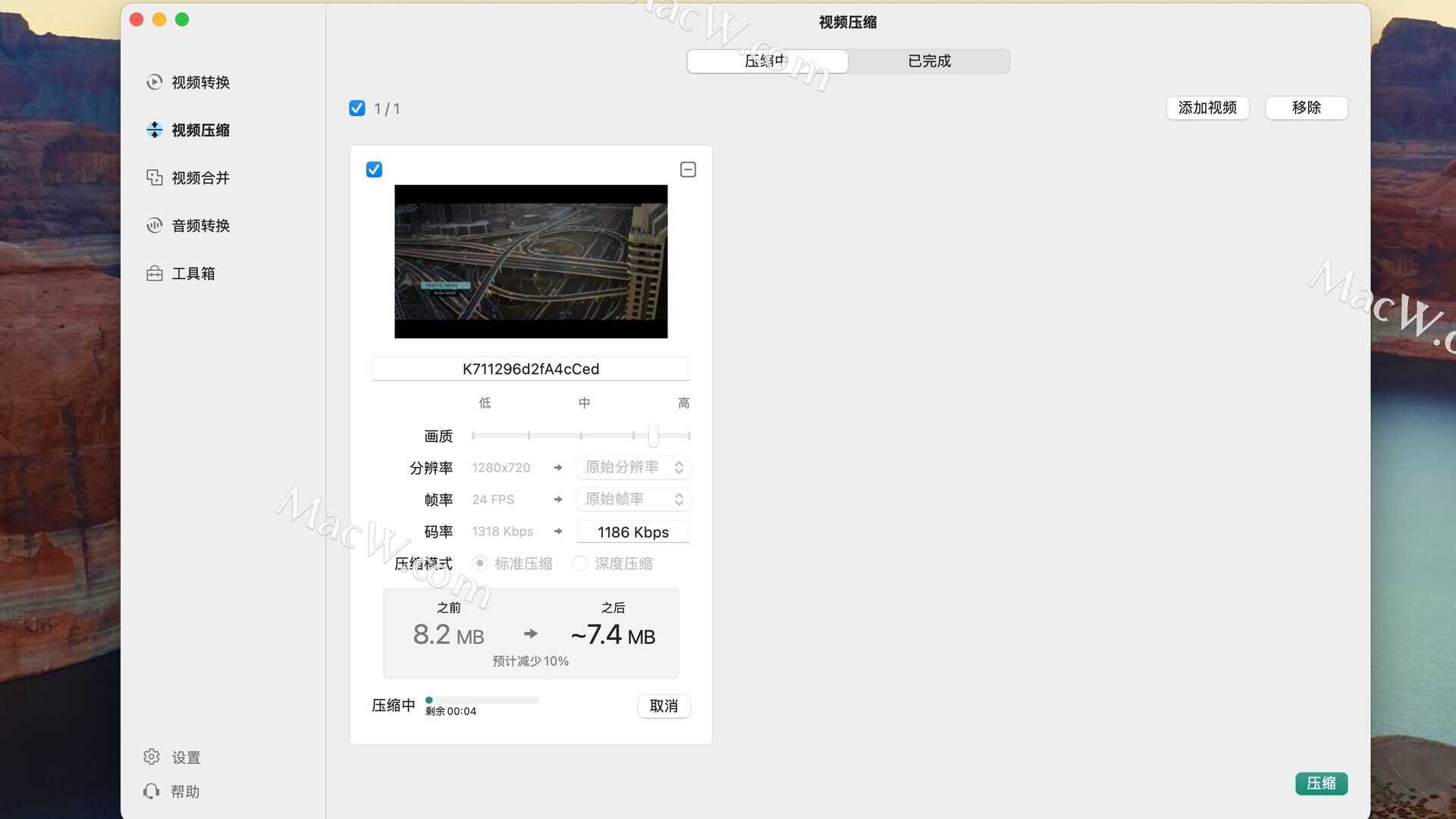Switch to the 压缩中 tab
This screenshot has width=1456, height=819.
click(x=767, y=61)
